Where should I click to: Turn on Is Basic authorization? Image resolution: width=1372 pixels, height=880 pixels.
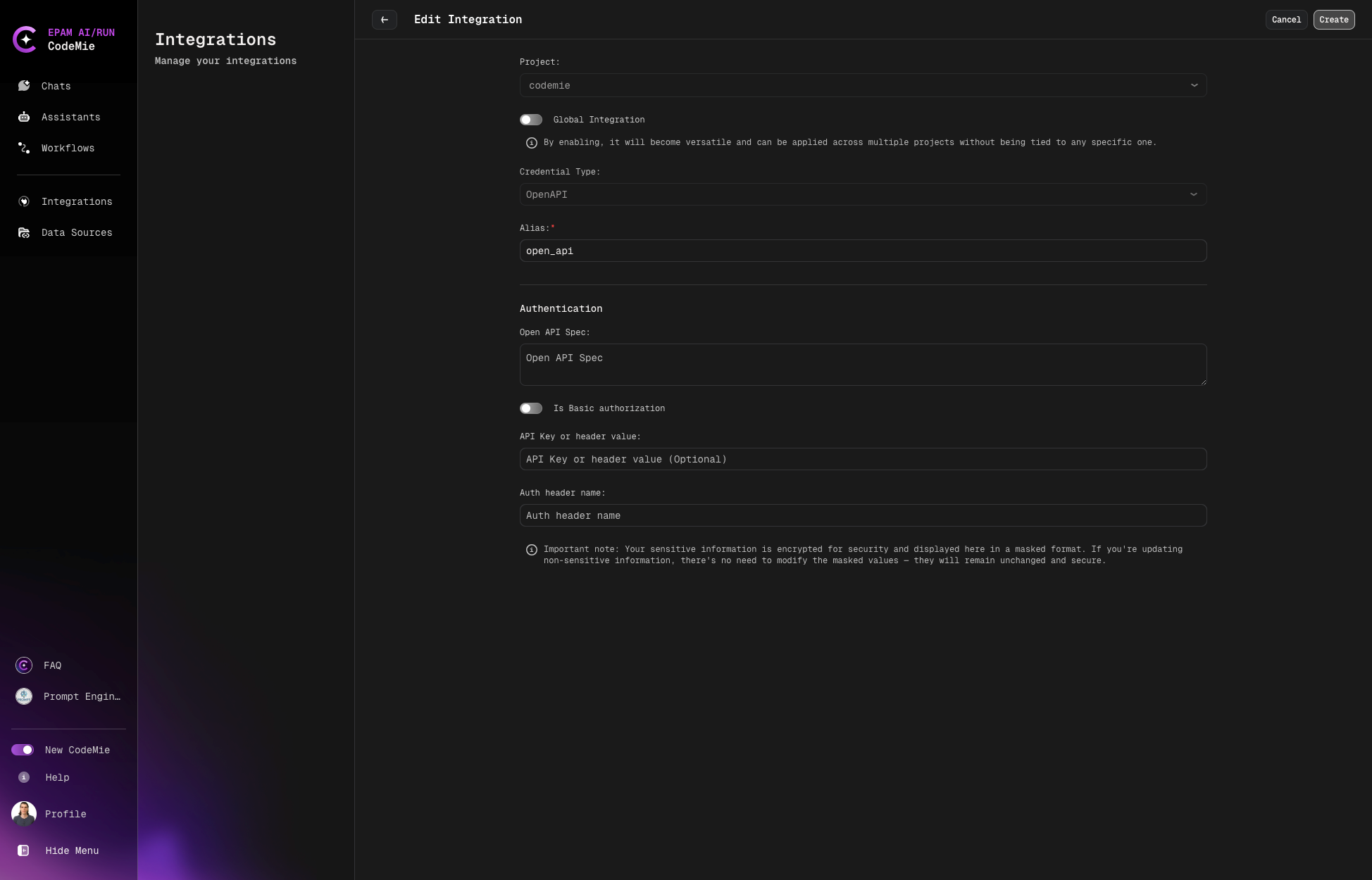(531, 408)
